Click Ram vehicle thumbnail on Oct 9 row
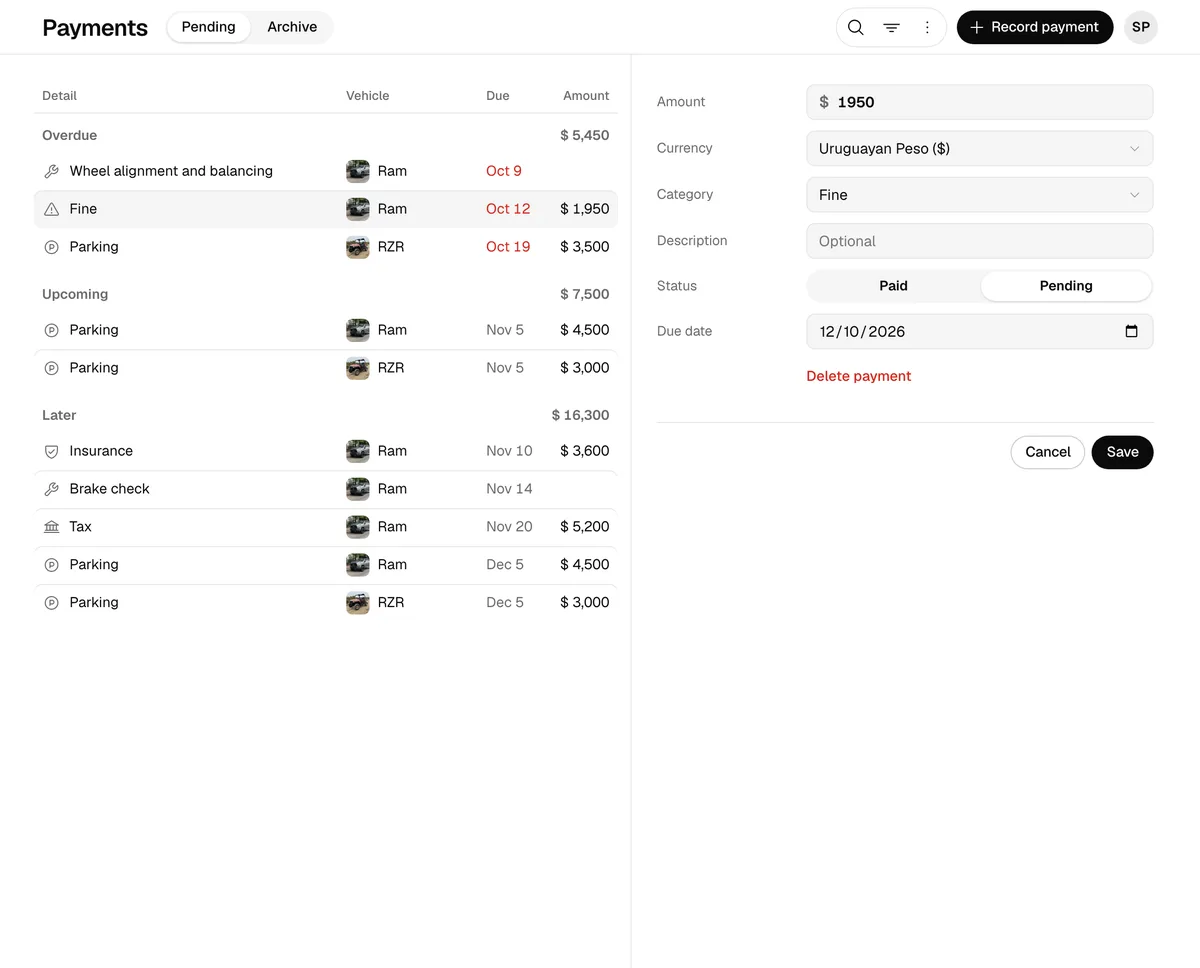Screen dimensions: 1200x968 (358, 171)
